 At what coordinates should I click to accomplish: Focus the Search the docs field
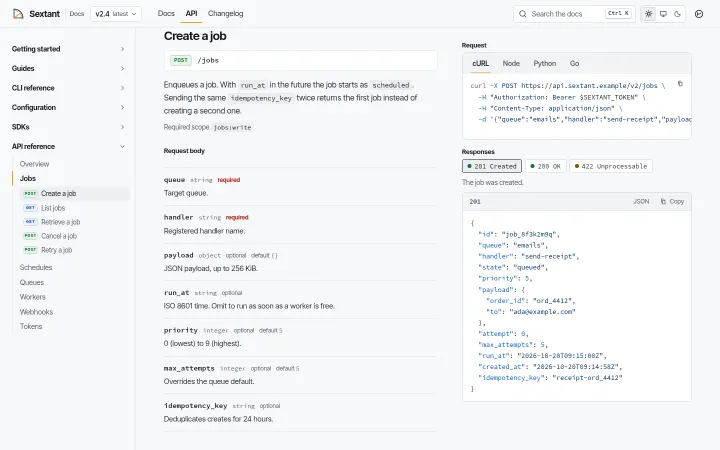click(574, 14)
